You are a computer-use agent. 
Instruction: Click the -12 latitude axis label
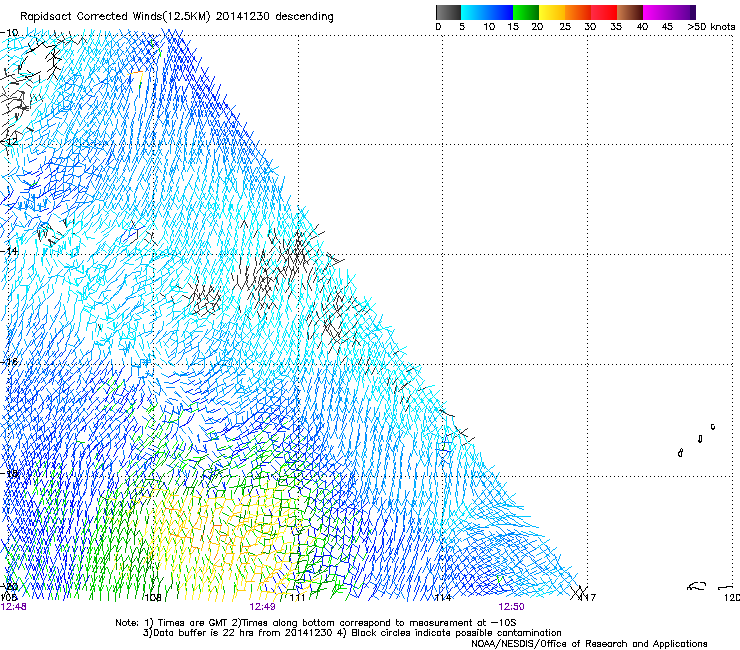tap(9, 142)
